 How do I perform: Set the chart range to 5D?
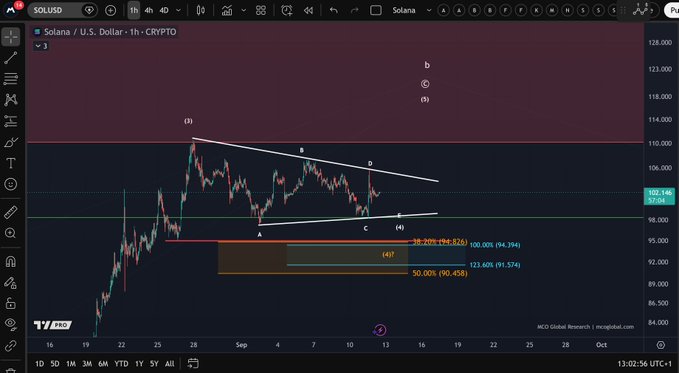(55, 363)
